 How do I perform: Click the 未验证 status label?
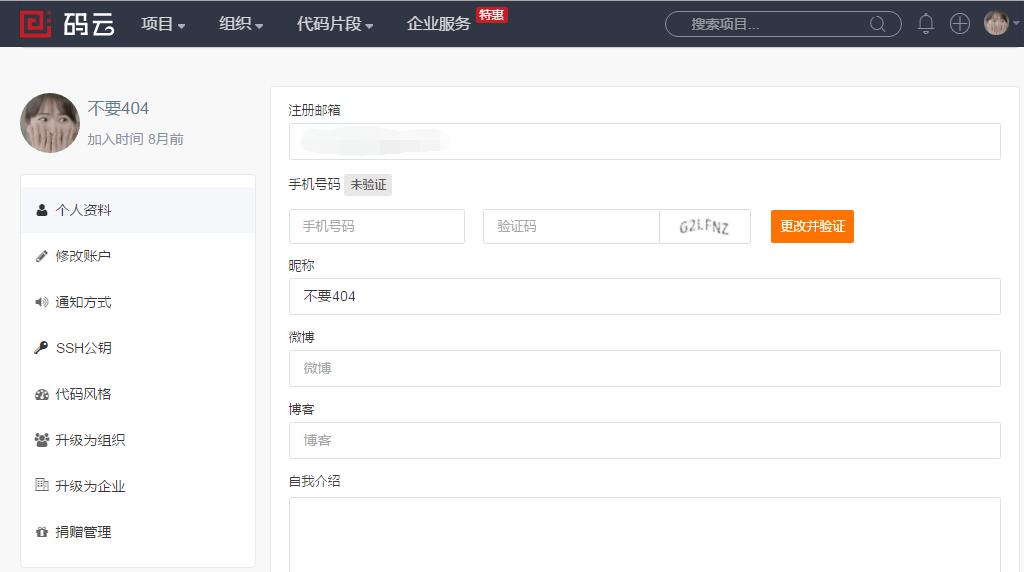coord(368,185)
